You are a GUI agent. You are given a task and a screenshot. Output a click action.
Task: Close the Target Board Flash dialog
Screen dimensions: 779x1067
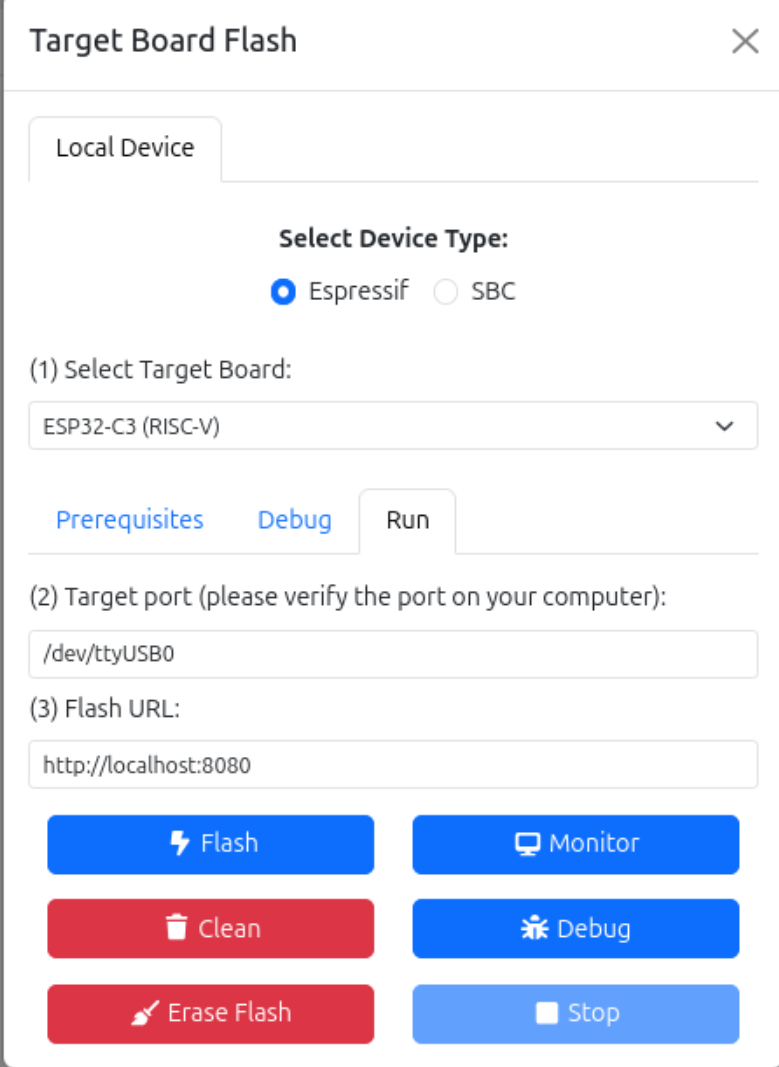click(745, 41)
